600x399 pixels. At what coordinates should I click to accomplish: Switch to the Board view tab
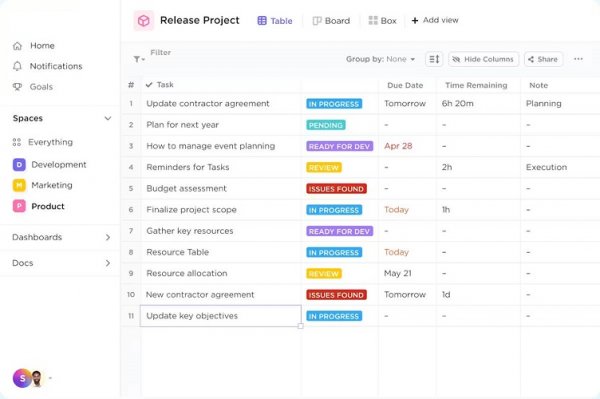pyautogui.click(x=331, y=21)
